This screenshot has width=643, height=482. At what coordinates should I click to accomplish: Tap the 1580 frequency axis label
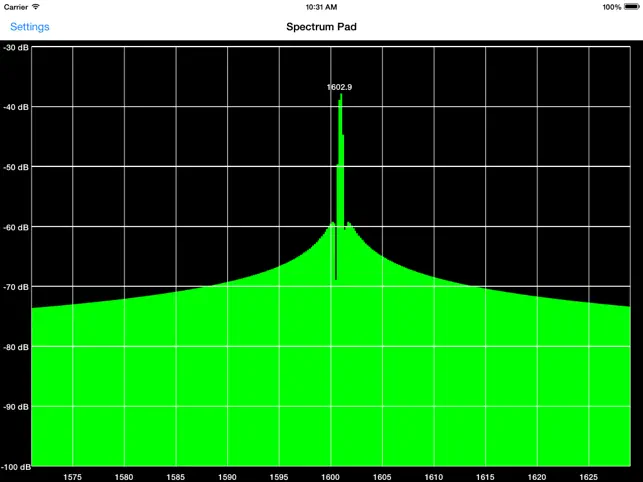(124, 477)
